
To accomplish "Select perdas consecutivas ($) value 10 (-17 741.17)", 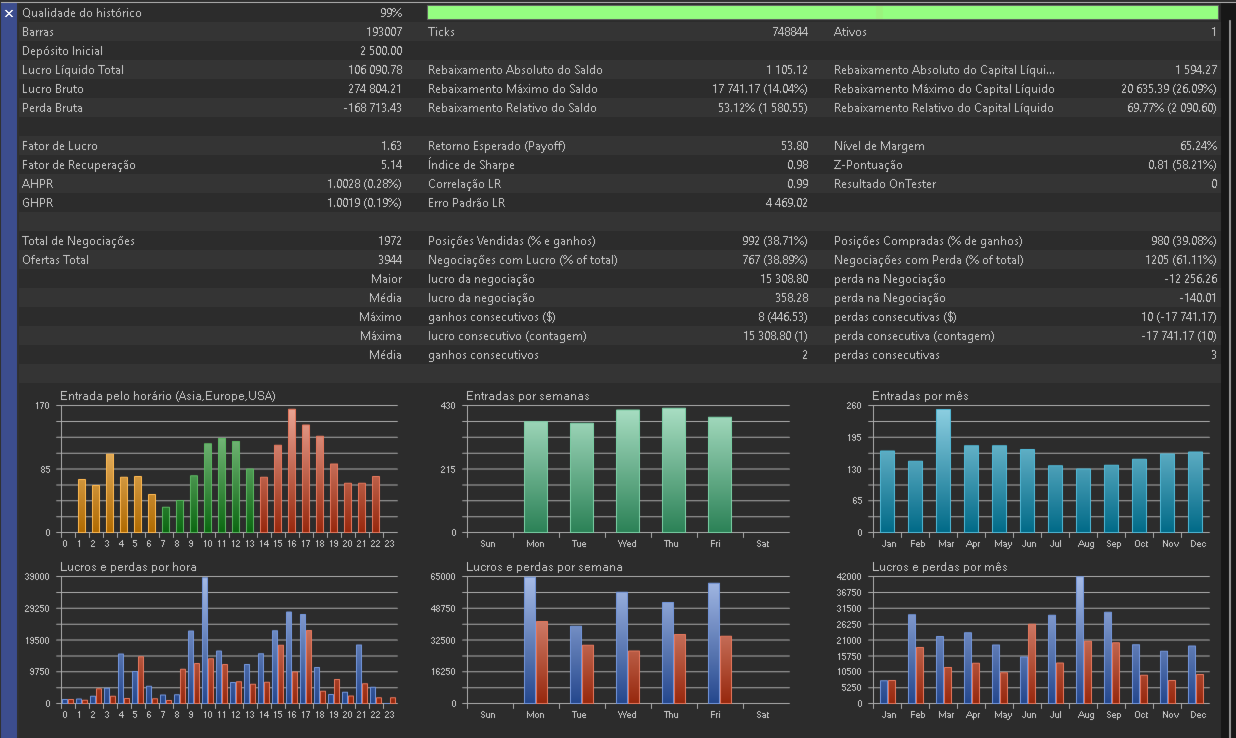I will click(1178, 317).
